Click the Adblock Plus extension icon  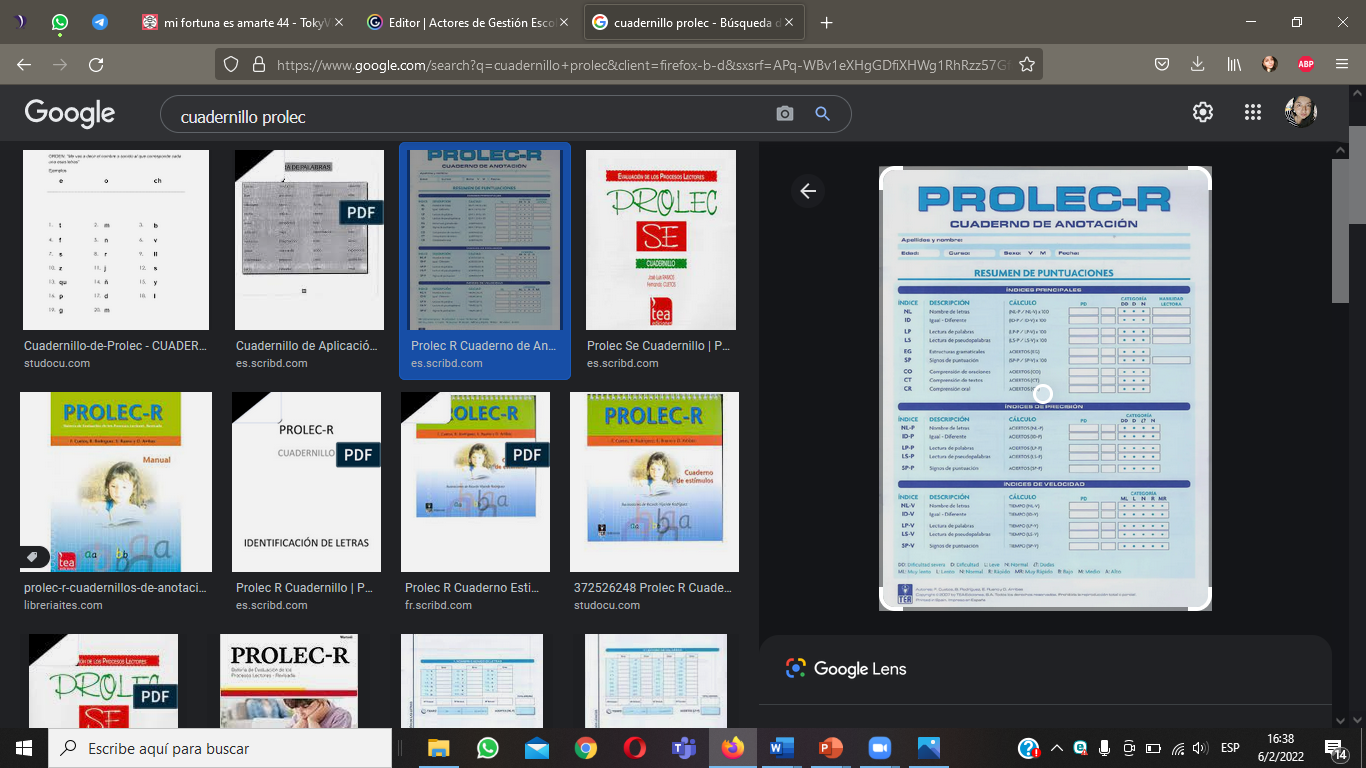coord(1305,63)
